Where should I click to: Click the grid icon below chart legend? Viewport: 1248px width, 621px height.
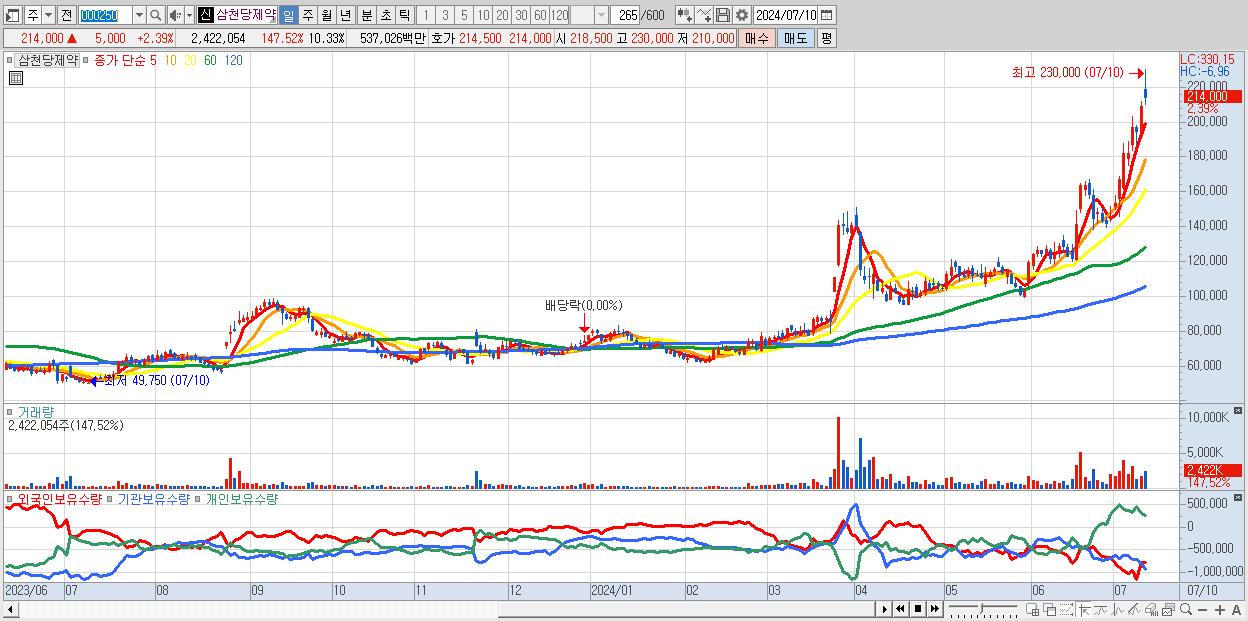point(15,78)
